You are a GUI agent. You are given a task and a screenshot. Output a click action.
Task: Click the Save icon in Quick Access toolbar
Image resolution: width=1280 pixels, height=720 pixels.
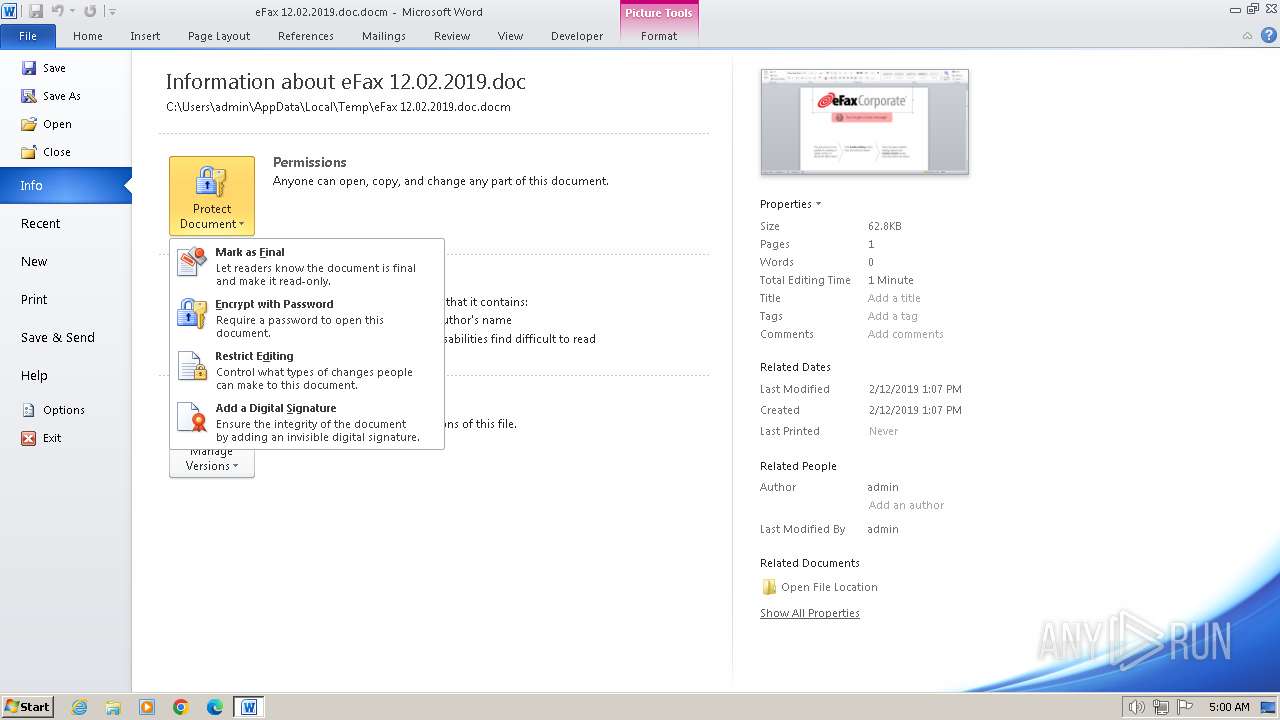tap(36, 11)
